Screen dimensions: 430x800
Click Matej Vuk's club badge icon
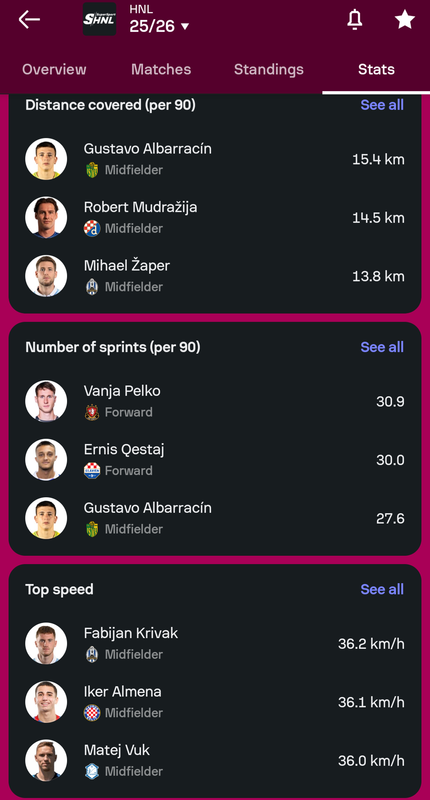(92, 771)
